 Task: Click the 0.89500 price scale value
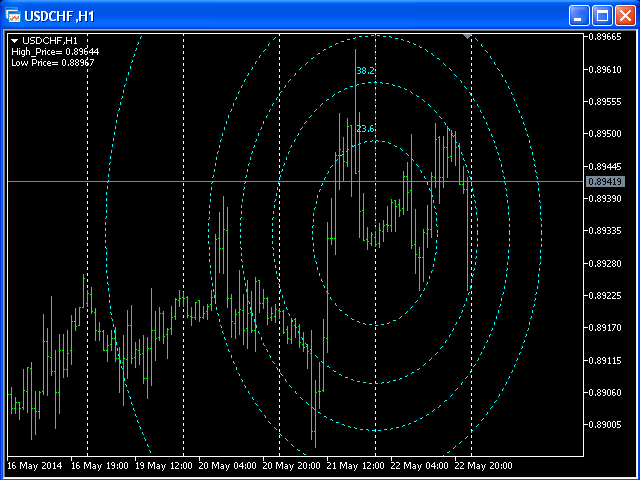click(605, 134)
